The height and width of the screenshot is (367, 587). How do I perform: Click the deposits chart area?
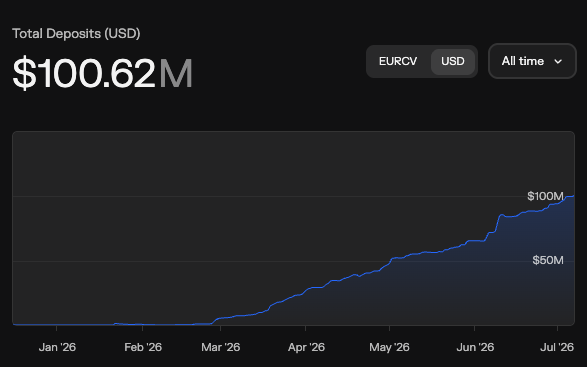[x=294, y=228]
